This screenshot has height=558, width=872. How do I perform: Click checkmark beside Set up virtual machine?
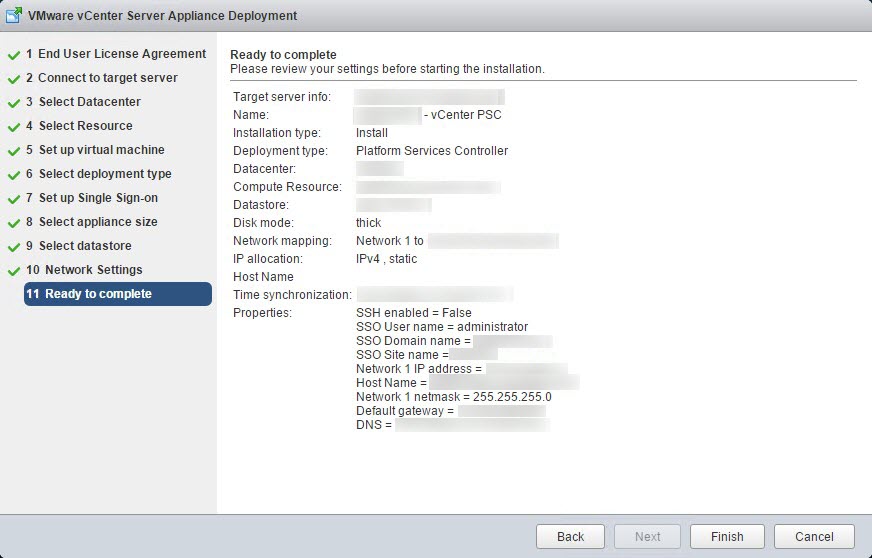pyautogui.click(x=13, y=151)
